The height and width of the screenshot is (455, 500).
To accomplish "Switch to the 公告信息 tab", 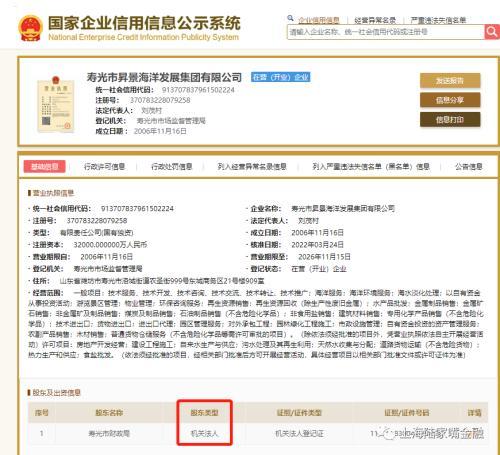I will [469, 166].
